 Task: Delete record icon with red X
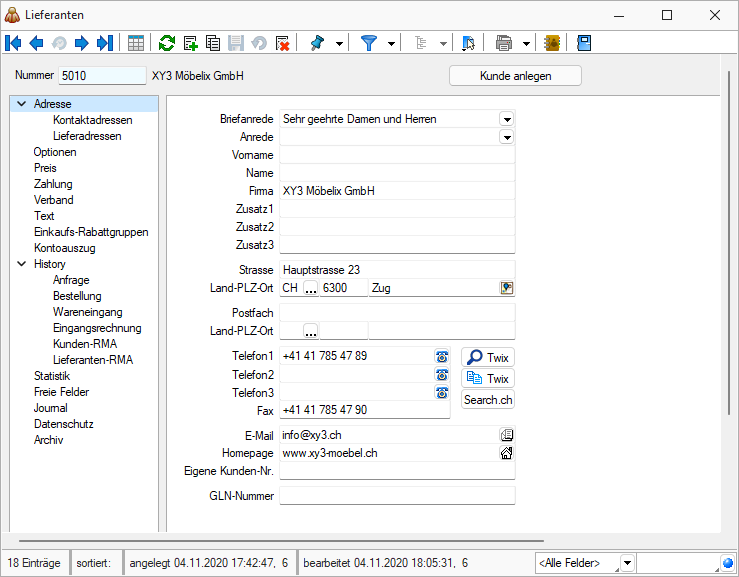pyautogui.click(x=282, y=43)
